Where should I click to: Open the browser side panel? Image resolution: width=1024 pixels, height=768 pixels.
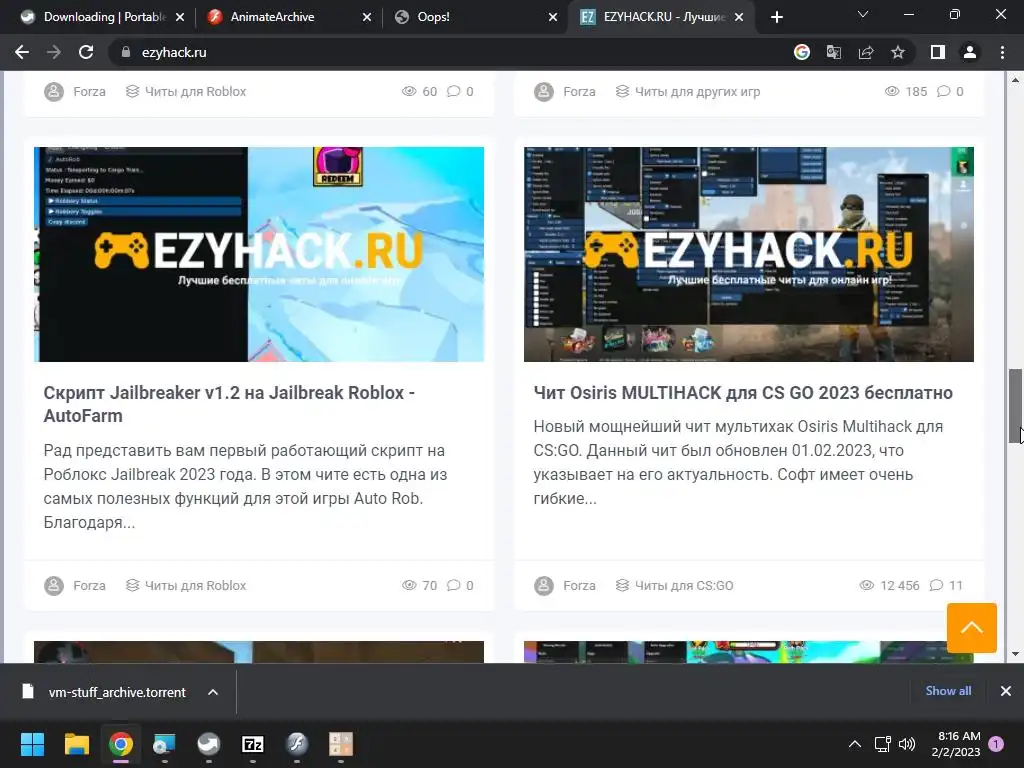pyautogui.click(x=938, y=52)
